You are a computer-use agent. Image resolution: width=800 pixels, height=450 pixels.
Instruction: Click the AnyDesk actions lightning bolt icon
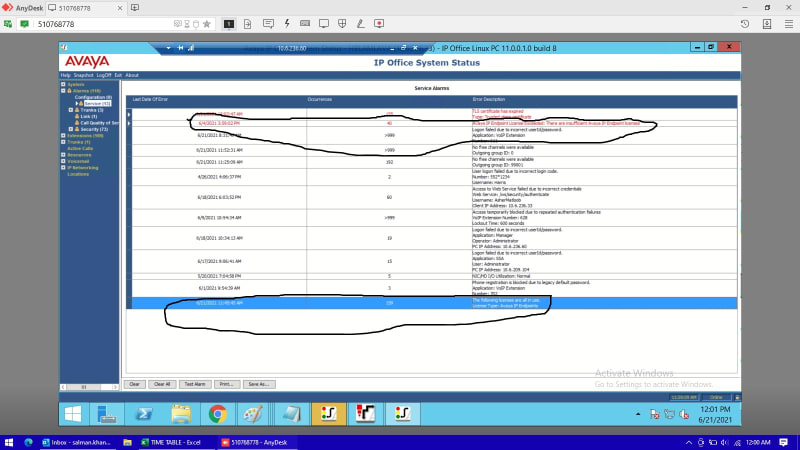[x=287, y=23]
